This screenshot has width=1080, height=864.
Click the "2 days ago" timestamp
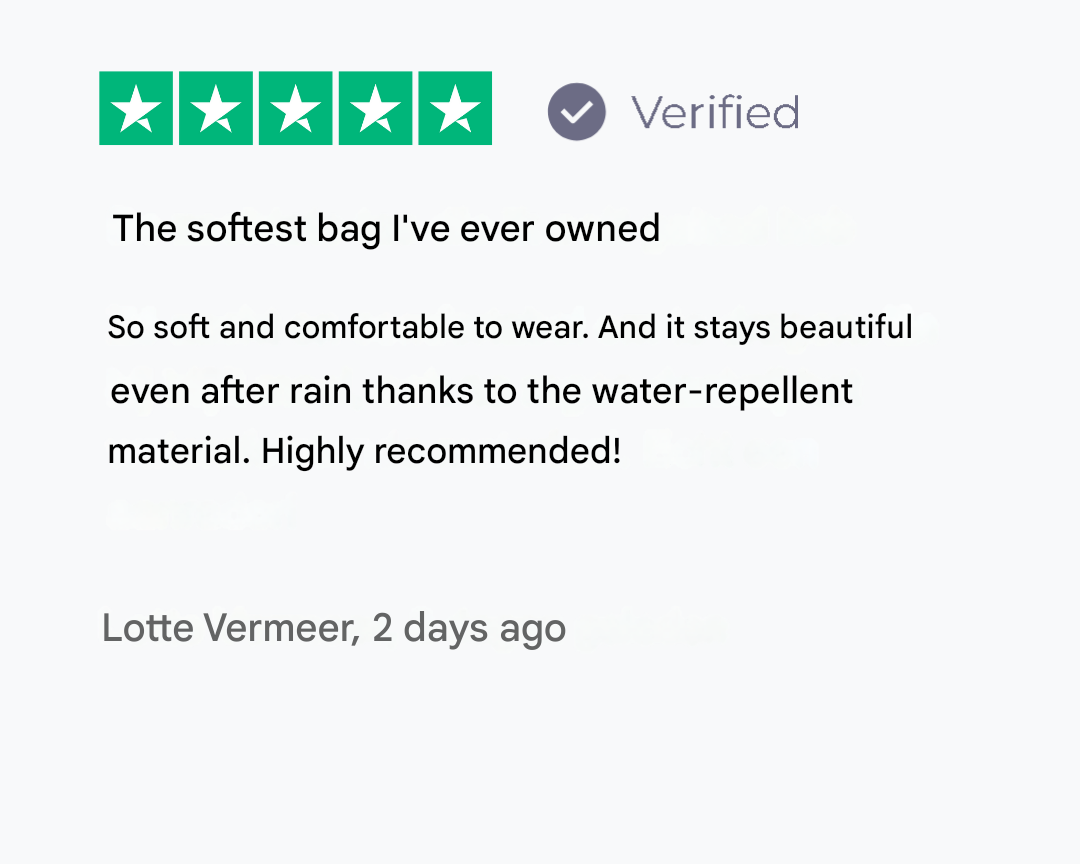[469, 628]
